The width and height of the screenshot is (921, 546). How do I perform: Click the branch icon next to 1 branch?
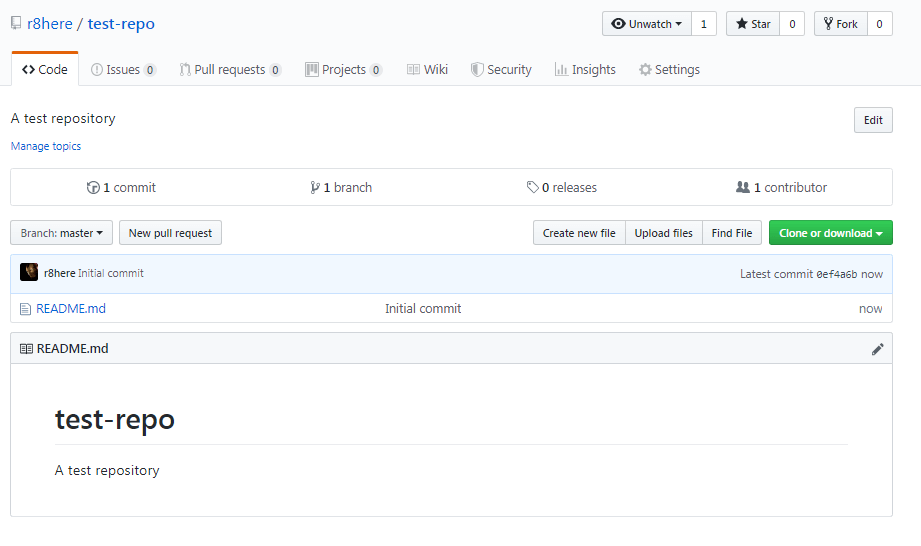315,187
